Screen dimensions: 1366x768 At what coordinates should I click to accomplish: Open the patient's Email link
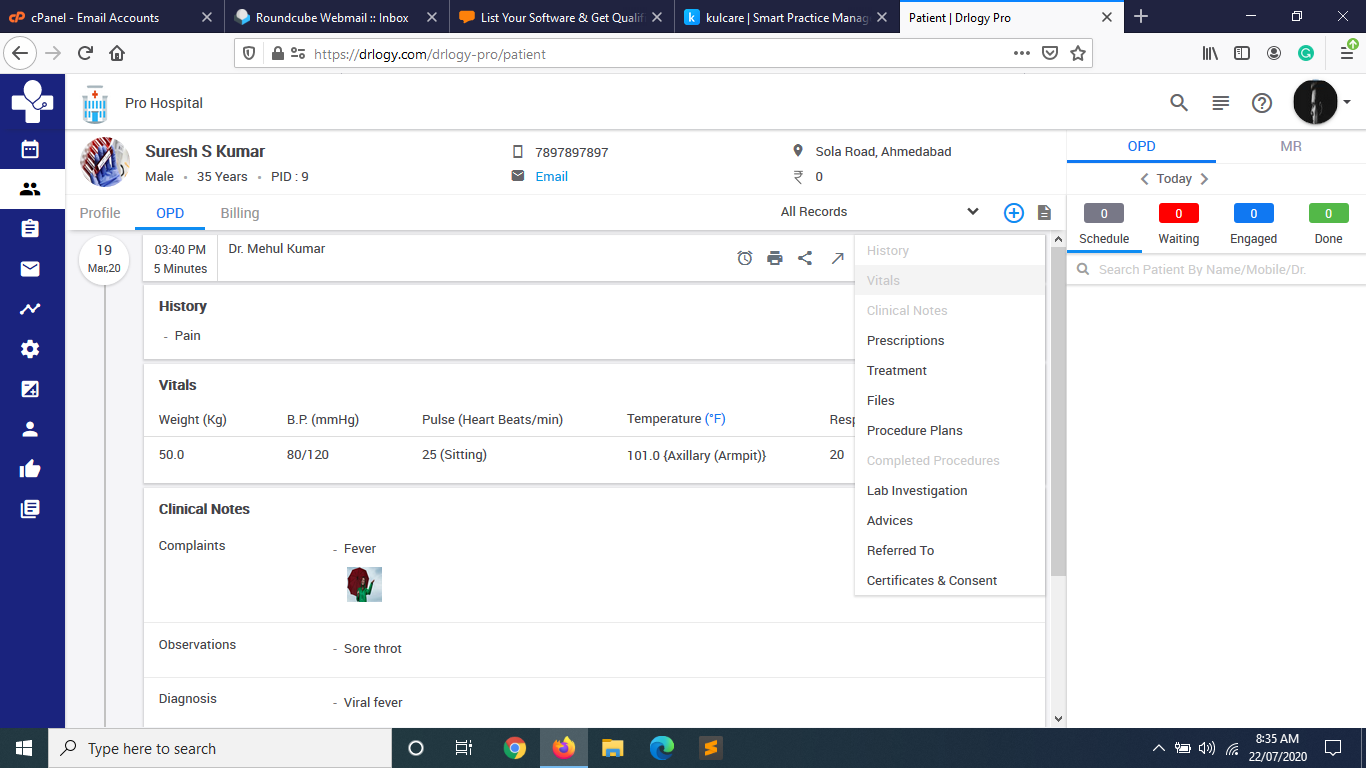pyautogui.click(x=551, y=176)
